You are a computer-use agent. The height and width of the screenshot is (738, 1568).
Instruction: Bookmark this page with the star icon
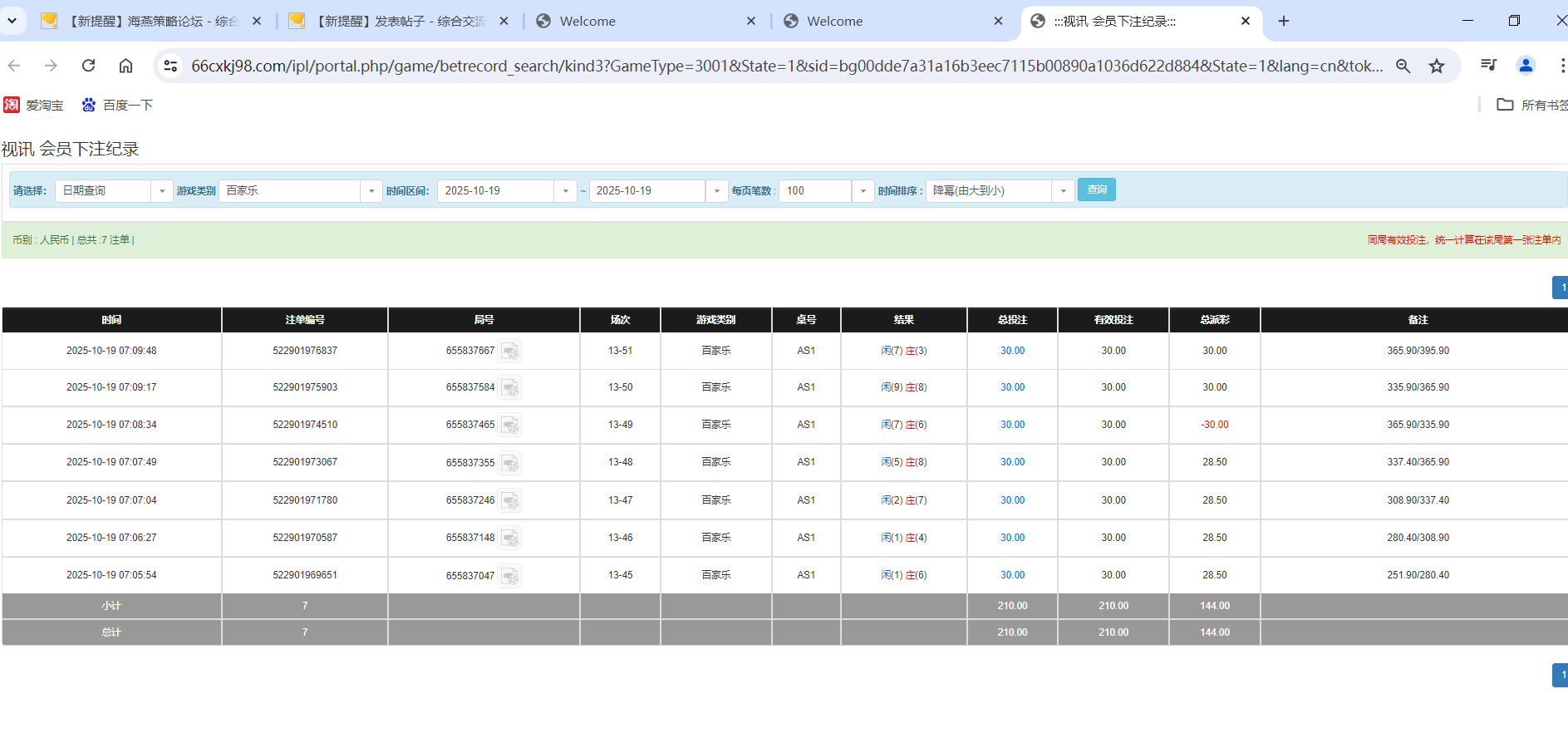[x=1437, y=66]
